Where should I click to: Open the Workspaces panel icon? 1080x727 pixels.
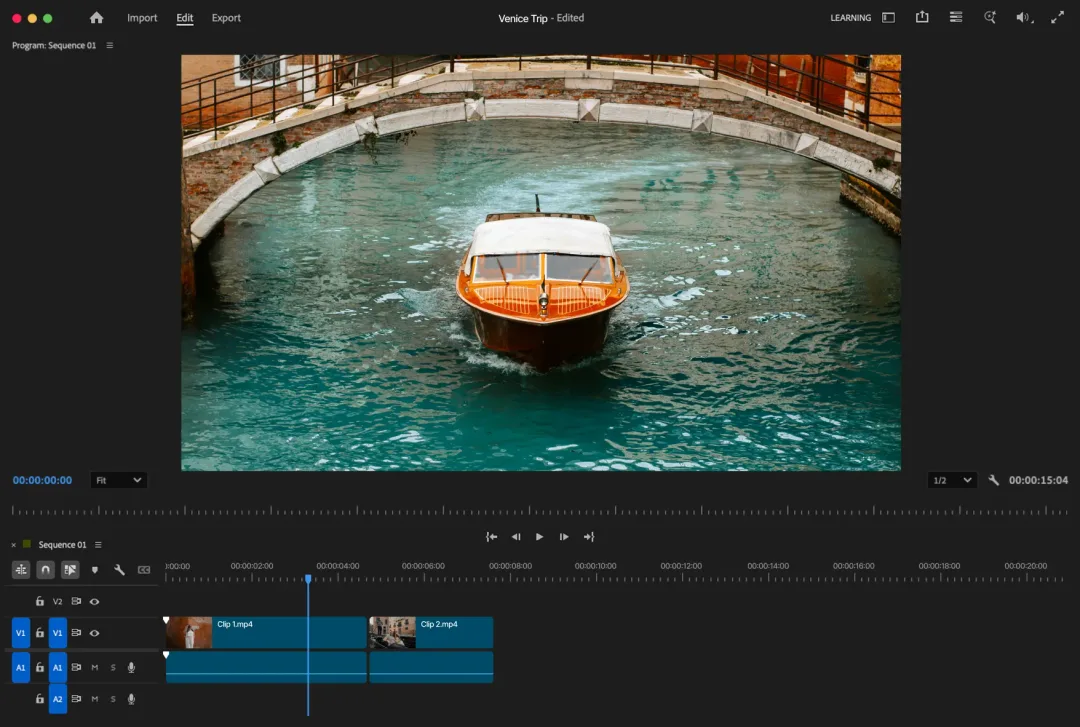click(889, 18)
